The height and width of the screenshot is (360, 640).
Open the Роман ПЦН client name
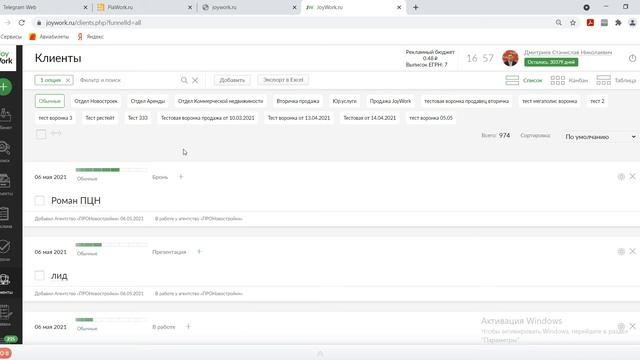pyautogui.click(x=76, y=200)
